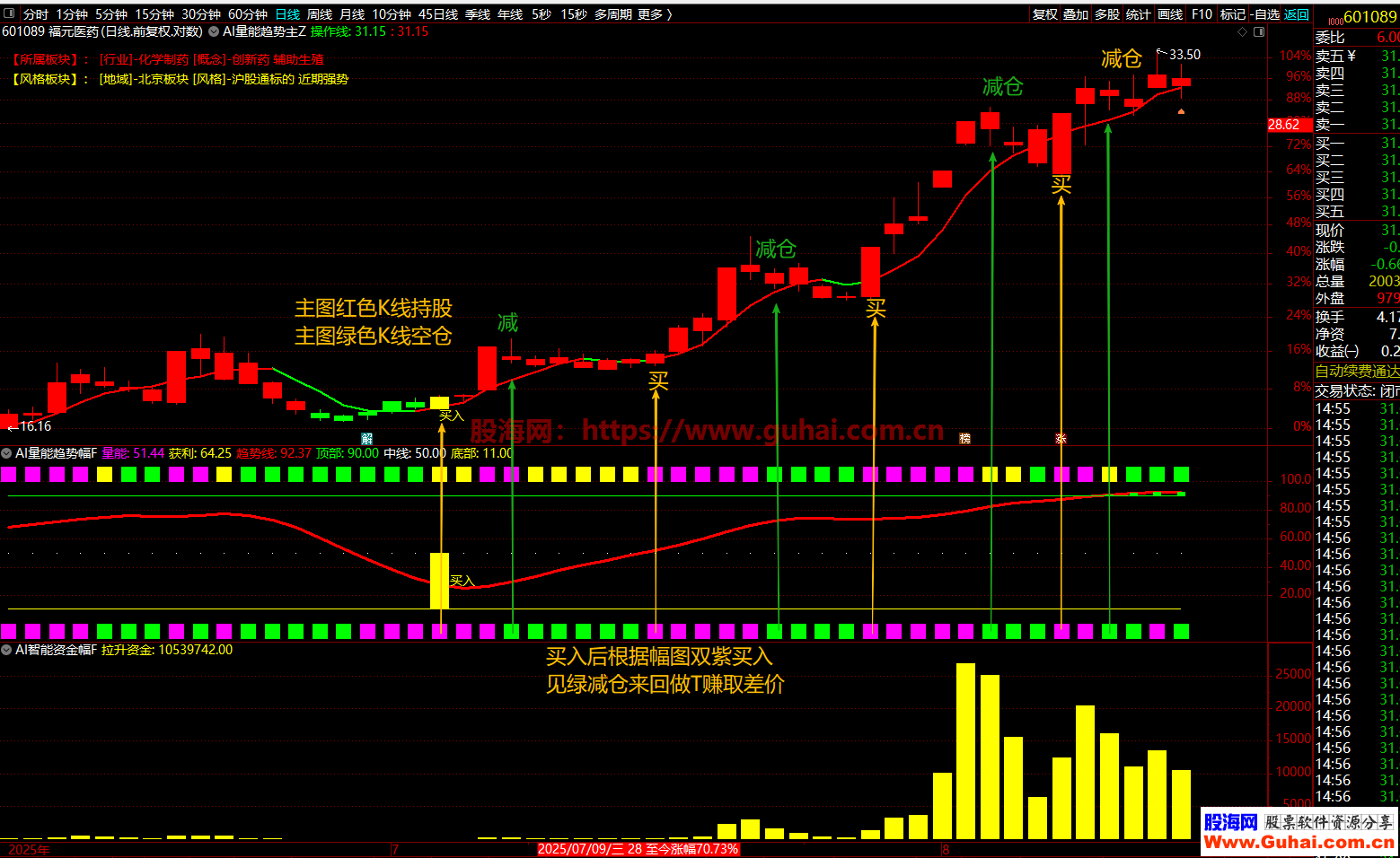Image resolution: width=1400 pixels, height=858 pixels.
Task: Click the 自动续费通达 link
Action: click(1357, 371)
